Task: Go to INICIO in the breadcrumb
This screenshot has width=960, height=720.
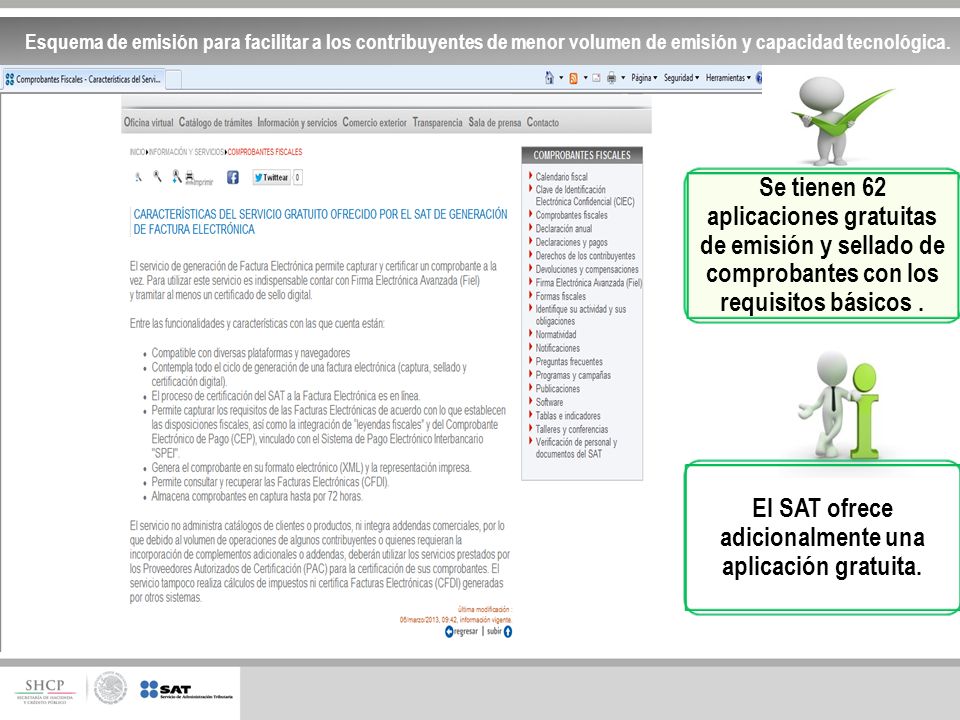Action: click(x=137, y=152)
